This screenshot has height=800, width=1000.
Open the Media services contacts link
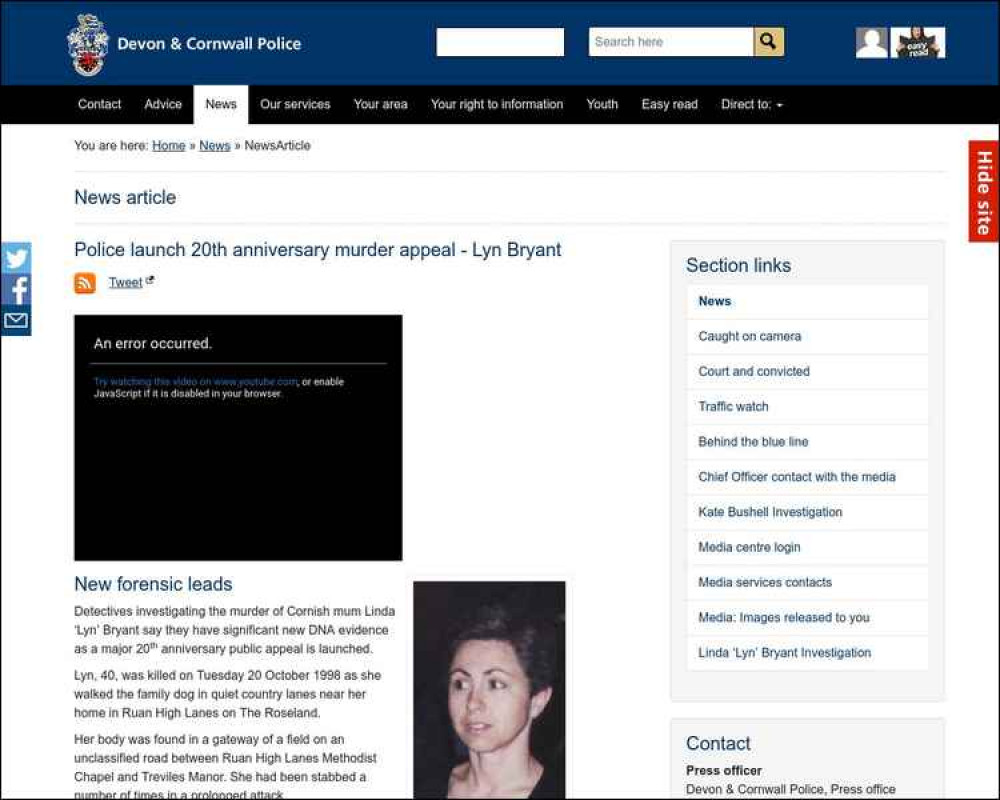pyautogui.click(x=807, y=582)
